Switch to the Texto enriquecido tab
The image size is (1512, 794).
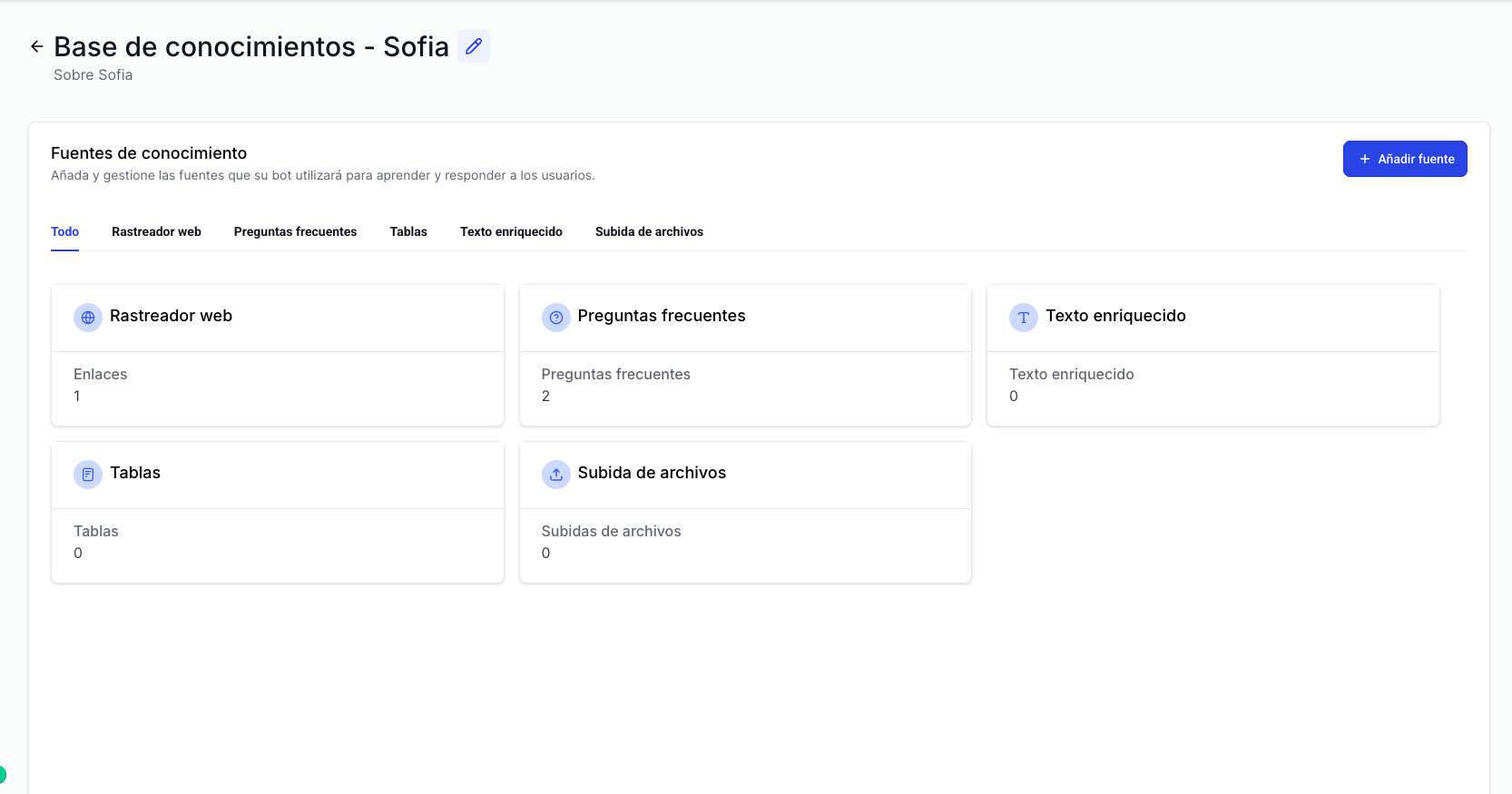click(511, 231)
